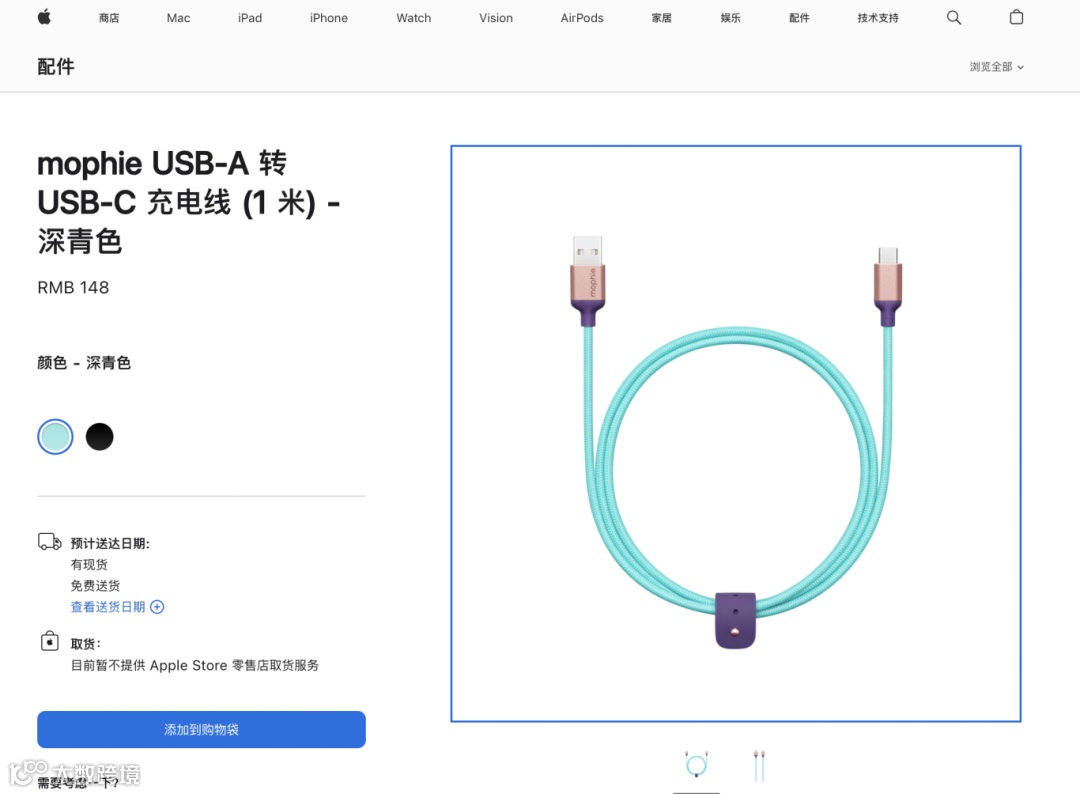Viewport: 1080px width, 794px height.
Task: Select the black color swatch
Action: click(99, 437)
